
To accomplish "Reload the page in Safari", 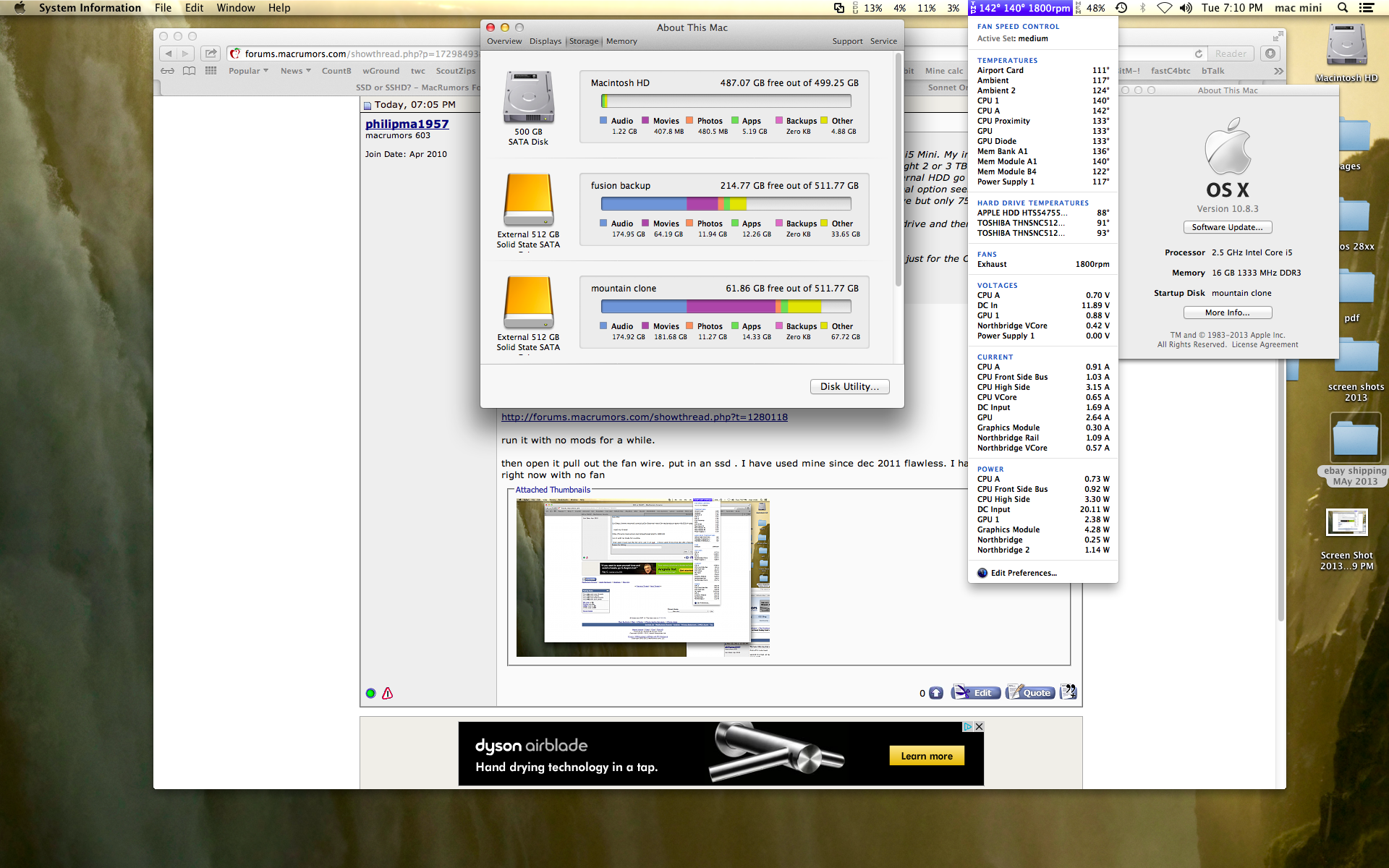I will [1199, 54].
